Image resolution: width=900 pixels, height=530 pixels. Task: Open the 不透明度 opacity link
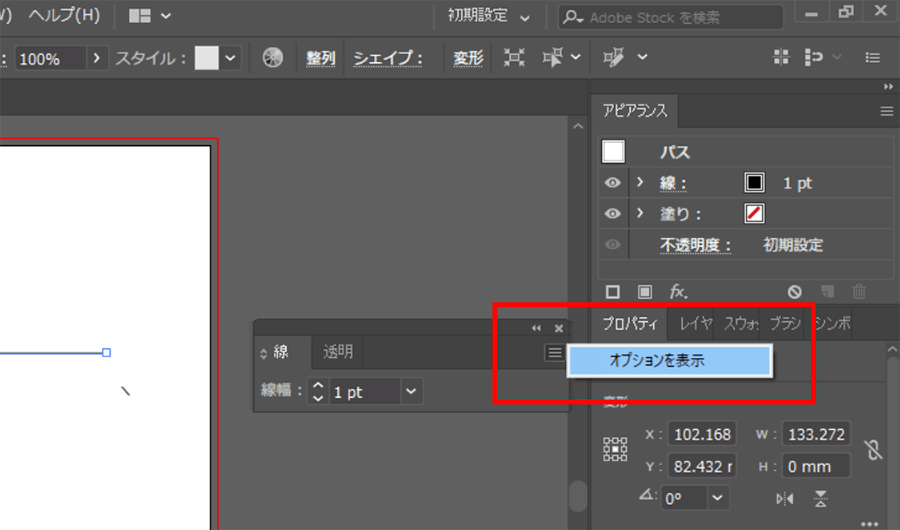click(x=695, y=245)
